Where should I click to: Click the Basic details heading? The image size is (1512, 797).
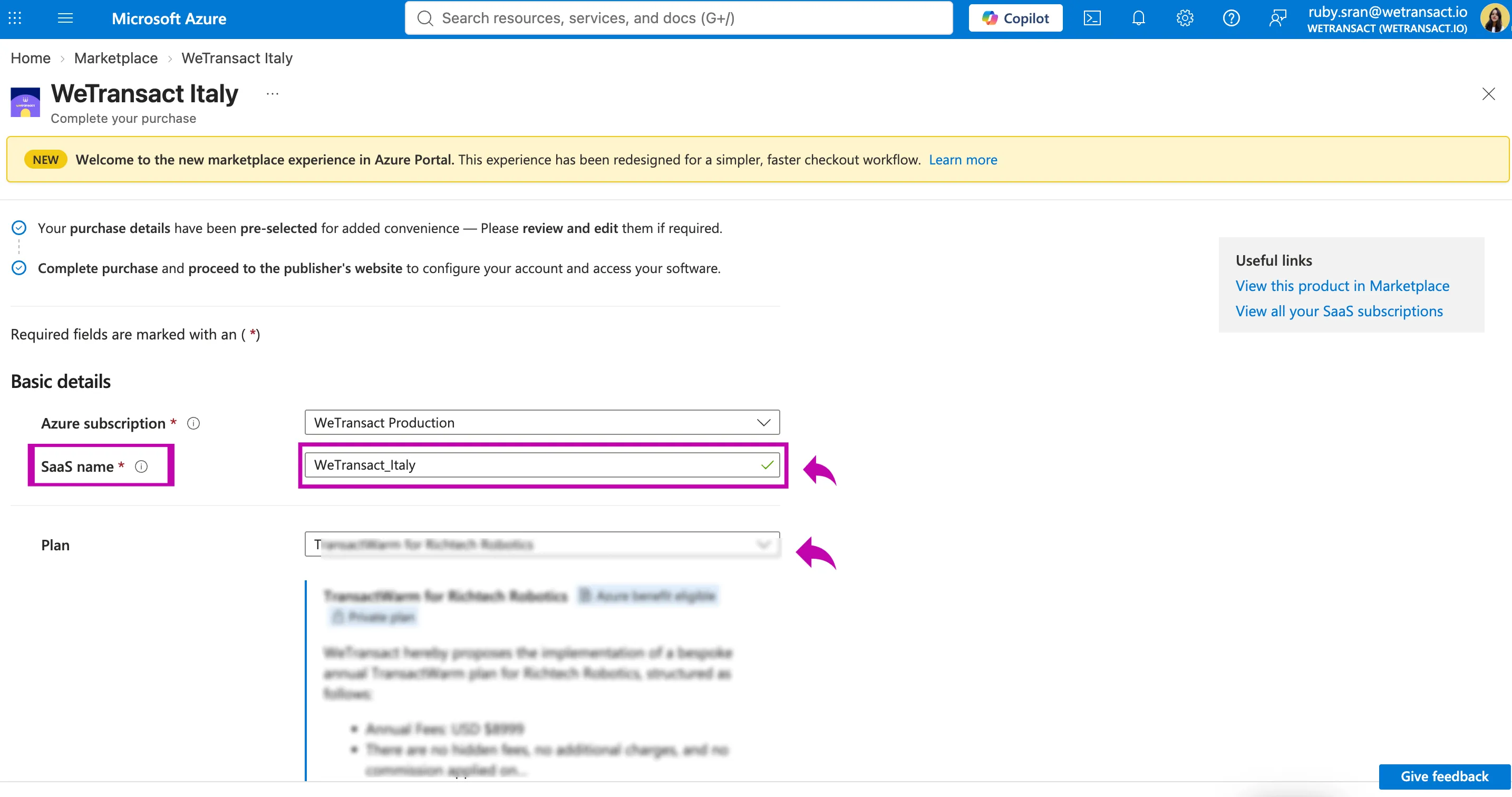pyautogui.click(x=61, y=382)
